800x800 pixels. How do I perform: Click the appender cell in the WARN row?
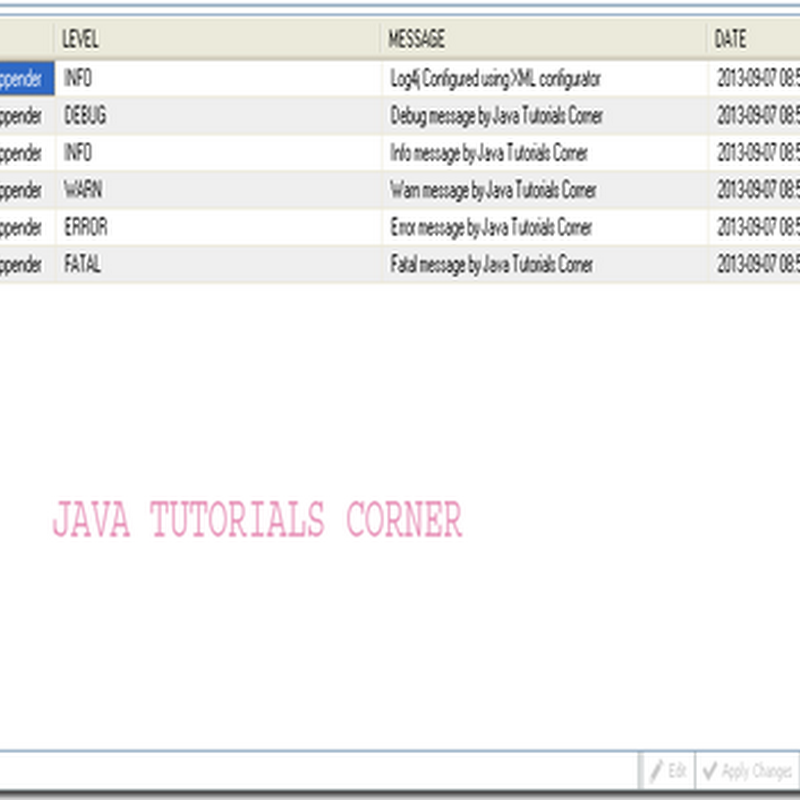click(27, 190)
